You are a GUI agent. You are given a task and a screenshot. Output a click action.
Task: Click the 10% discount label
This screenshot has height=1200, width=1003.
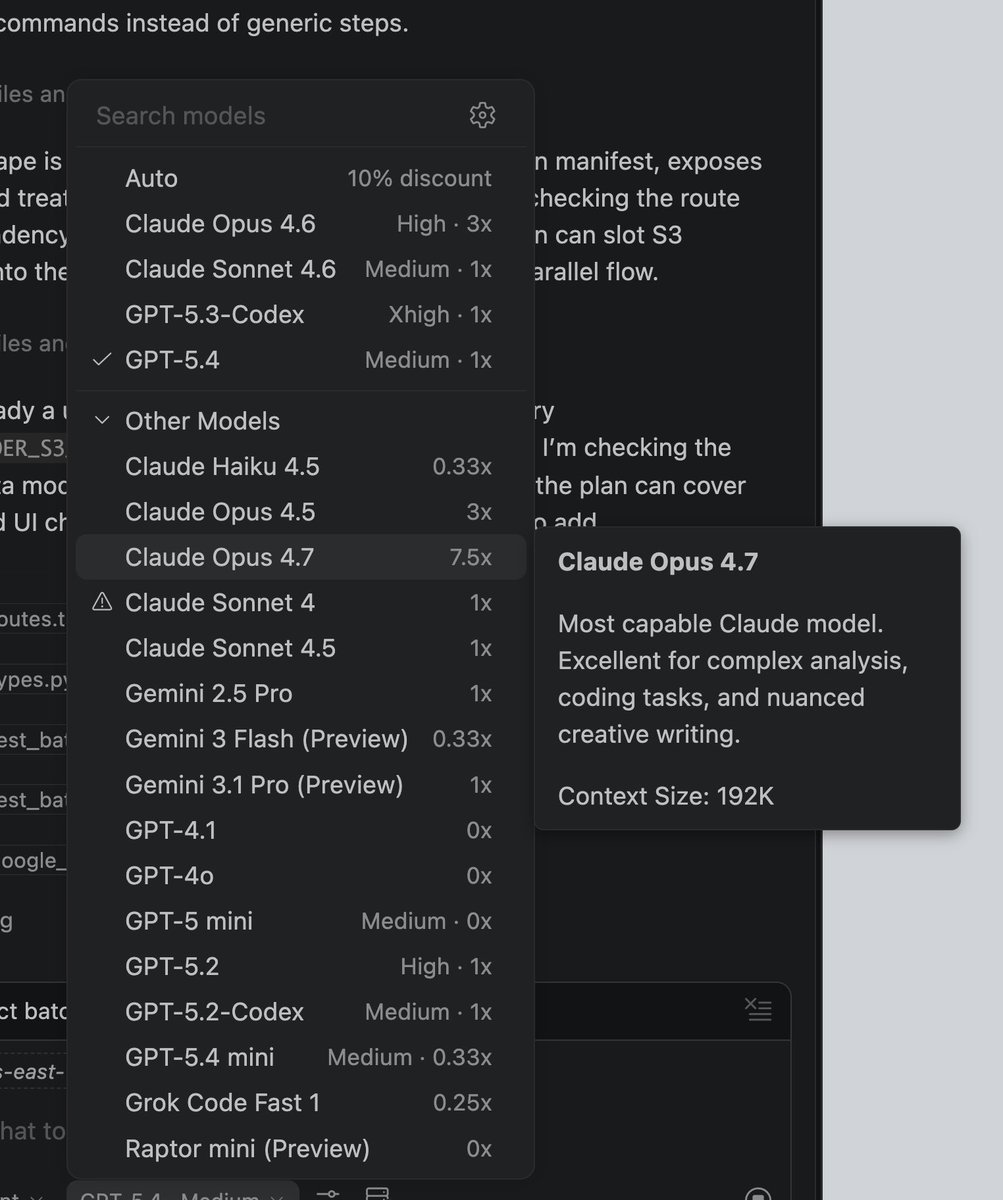(x=420, y=179)
